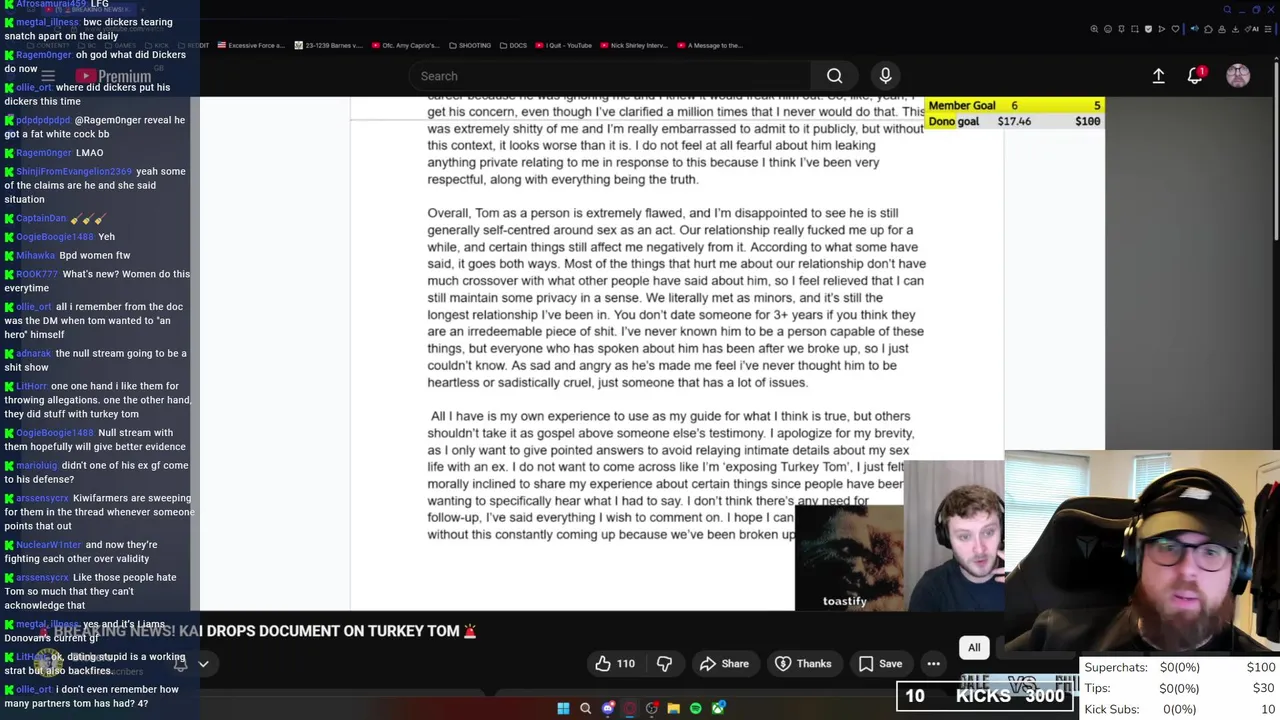The image size is (1280, 720).
Task: Activate voice search microphone icon
Action: (885, 76)
